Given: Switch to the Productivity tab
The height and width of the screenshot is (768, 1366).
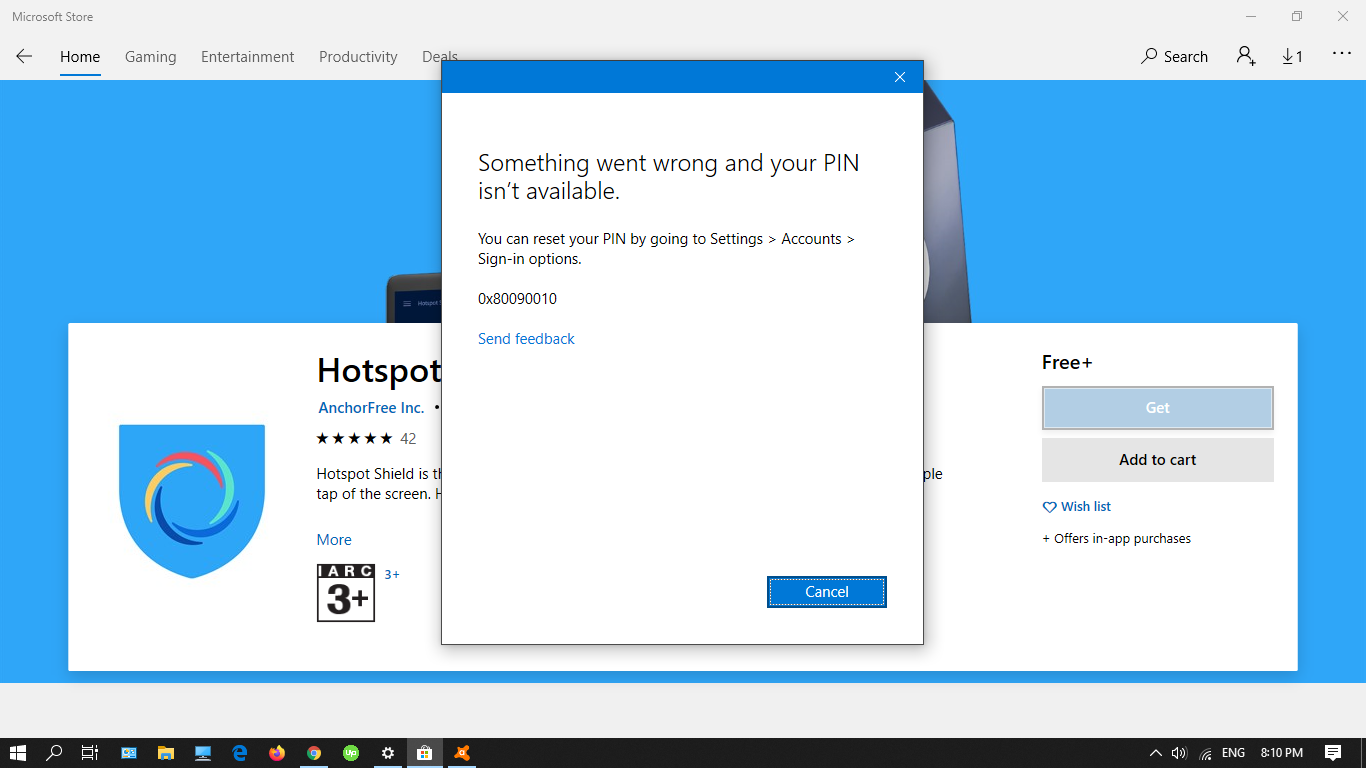Looking at the screenshot, I should tap(358, 57).
